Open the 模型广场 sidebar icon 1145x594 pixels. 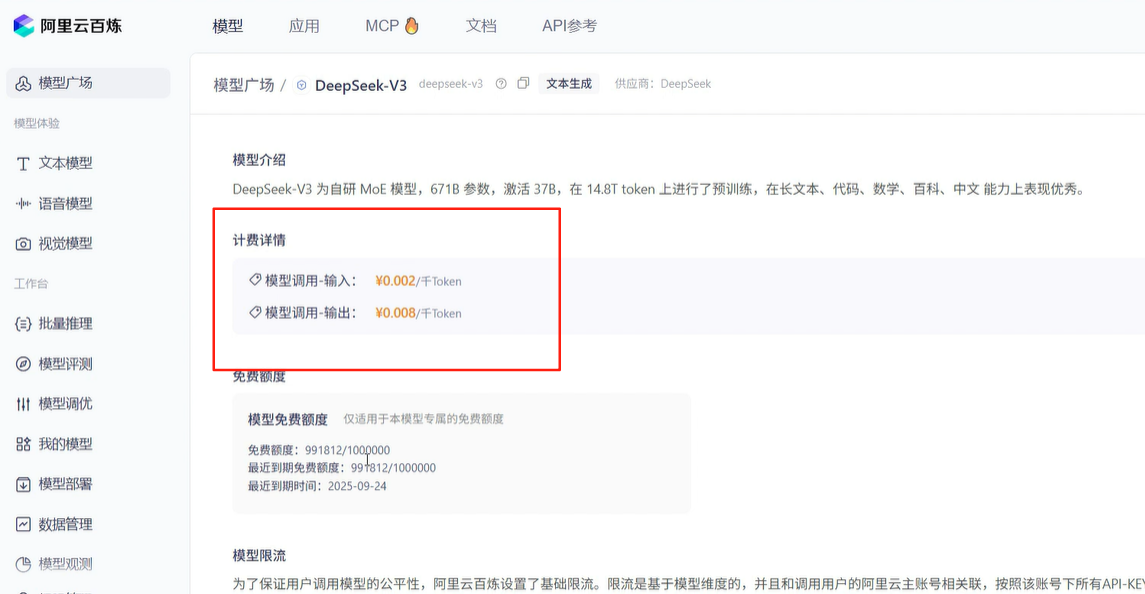click(x=23, y=83)
